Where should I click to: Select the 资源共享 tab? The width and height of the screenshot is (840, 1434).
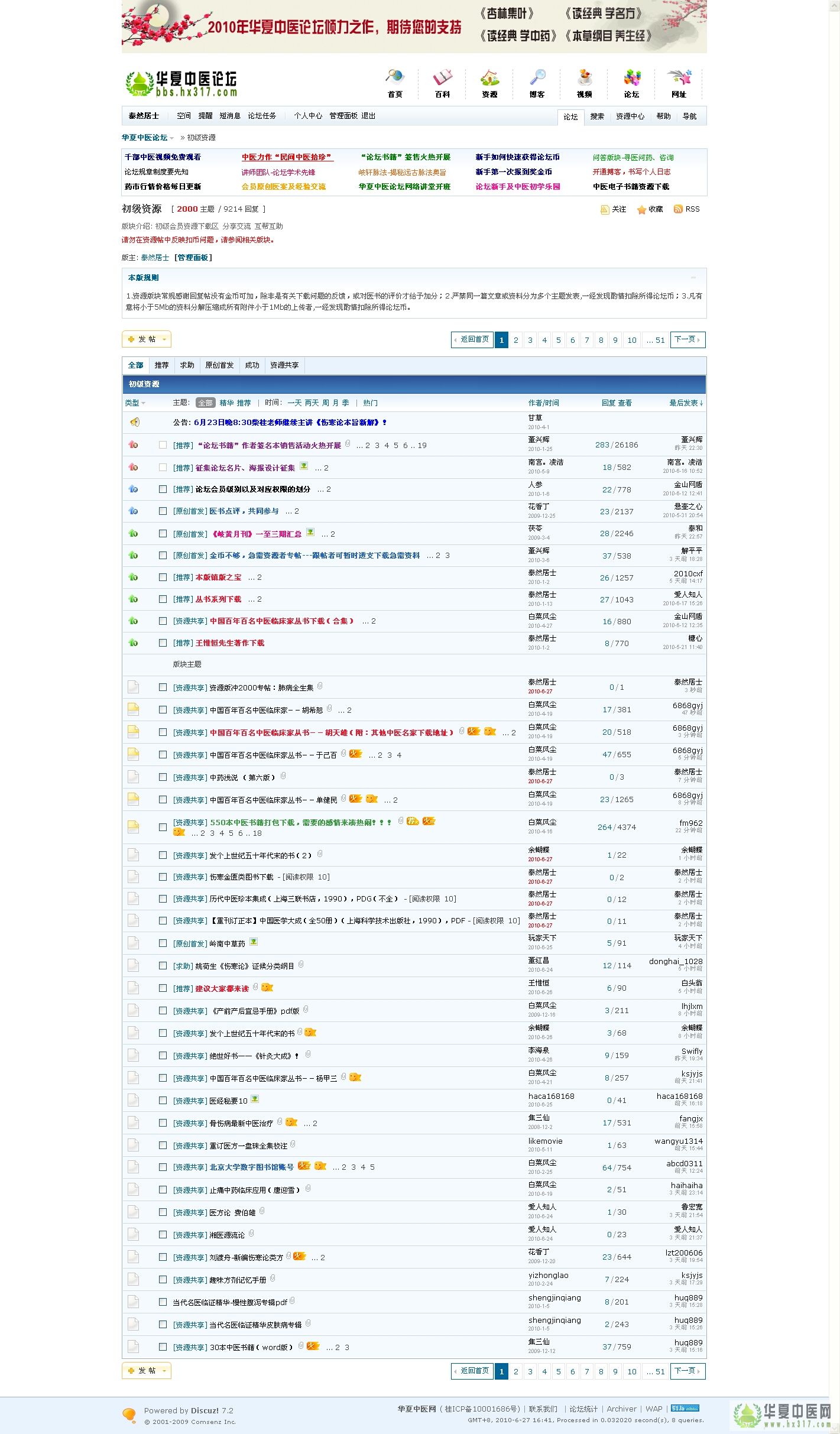tap(284, 365)
